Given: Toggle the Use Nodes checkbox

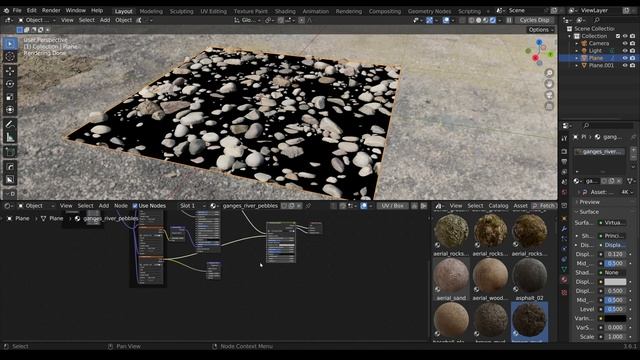Looking at the screenshot, I should coord(135,206).
